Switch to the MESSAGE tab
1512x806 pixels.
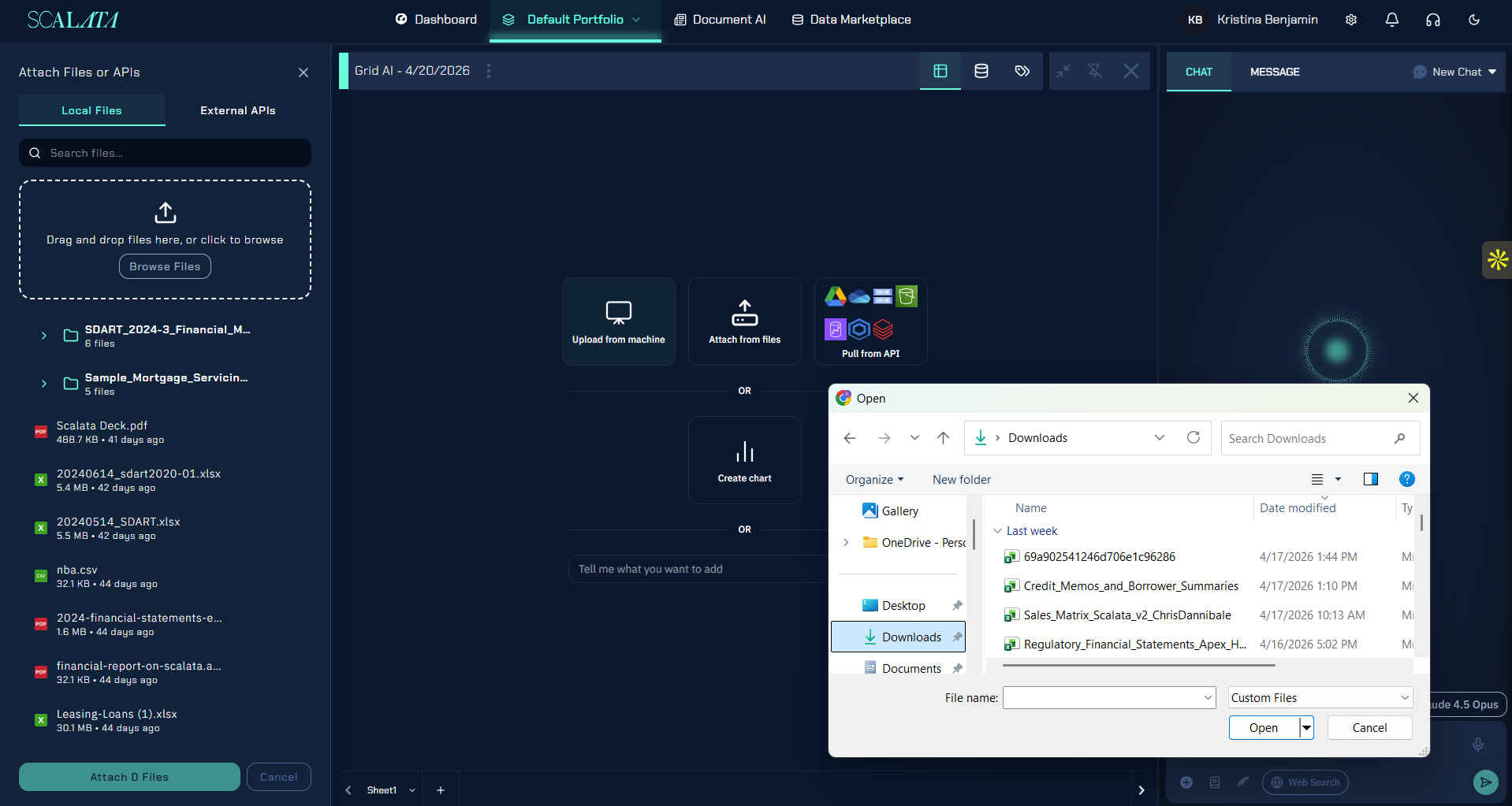pos(1275,72)
